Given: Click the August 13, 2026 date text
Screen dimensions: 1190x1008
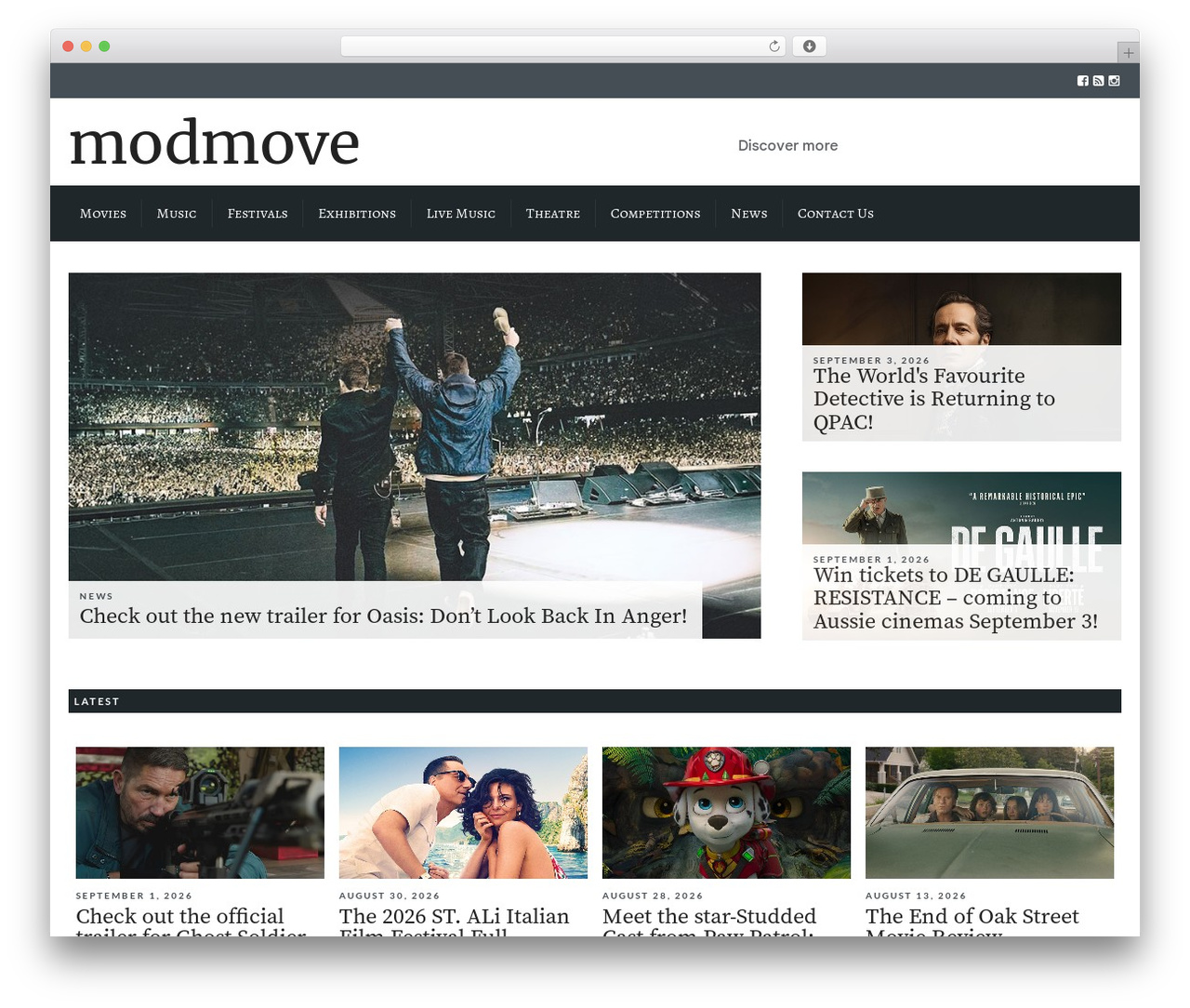Looking at the screenshot, I should point(916,895).
